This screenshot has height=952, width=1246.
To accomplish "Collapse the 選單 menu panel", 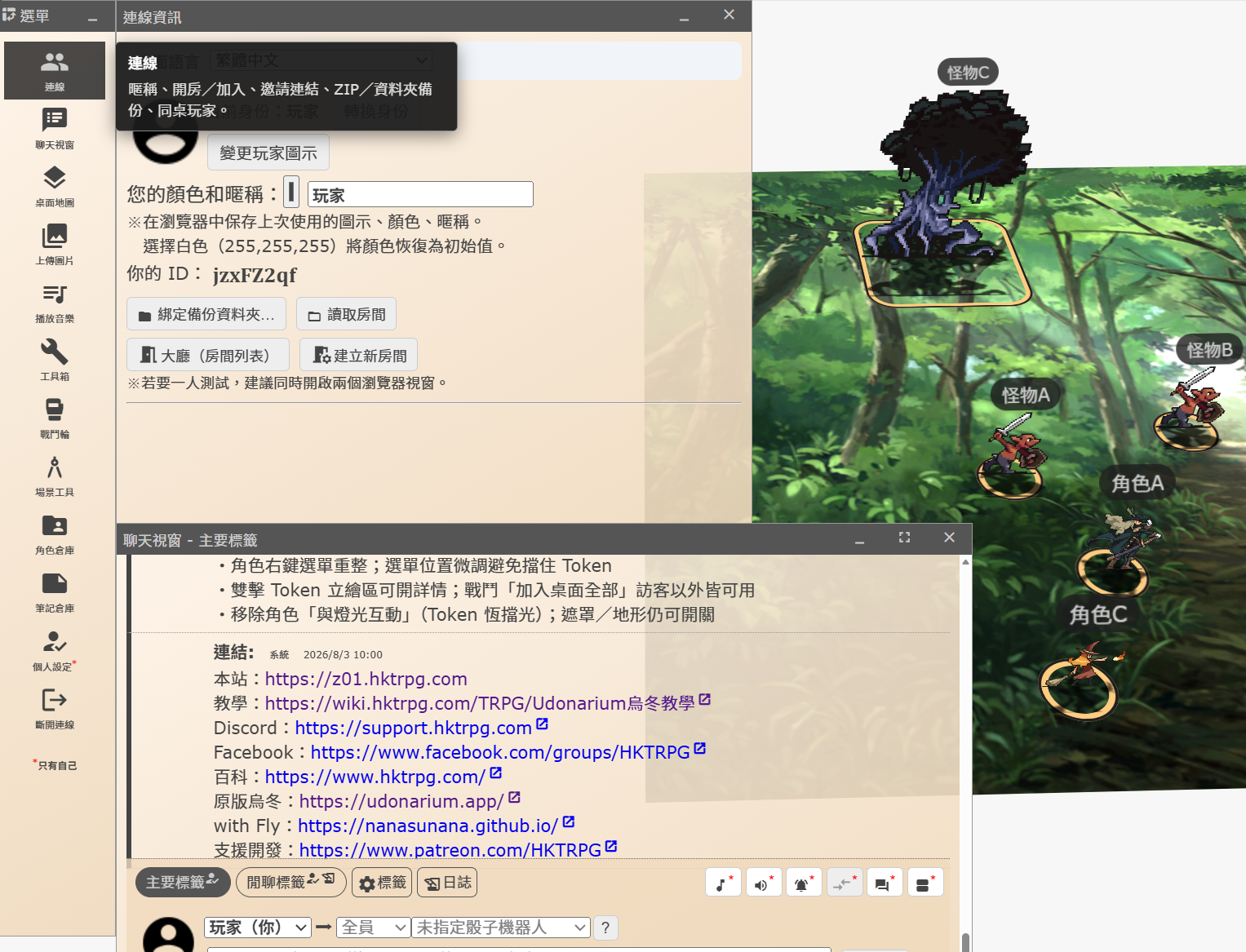I will tap(92, 18).
